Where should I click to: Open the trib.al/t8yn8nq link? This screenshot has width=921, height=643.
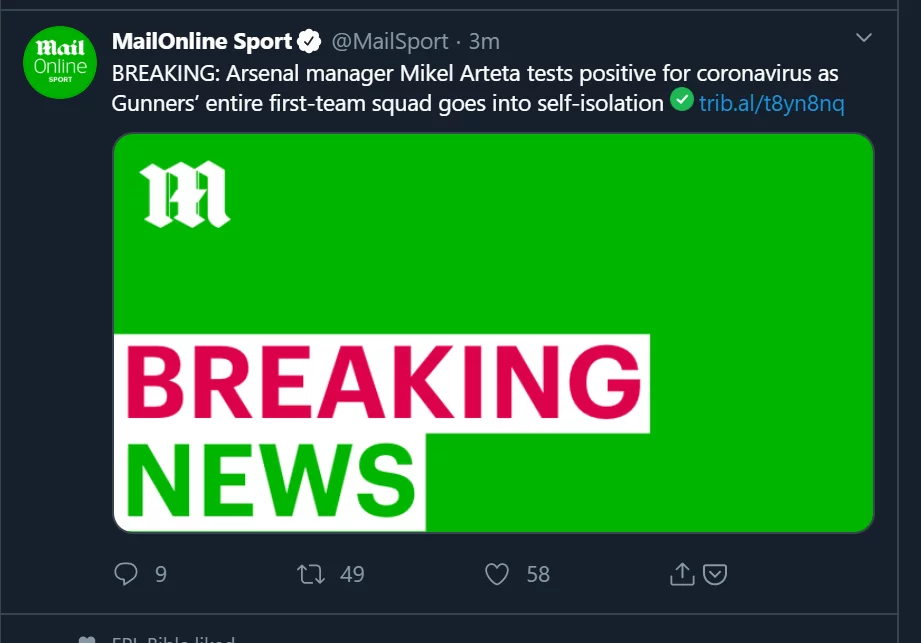tap(772, 103)
